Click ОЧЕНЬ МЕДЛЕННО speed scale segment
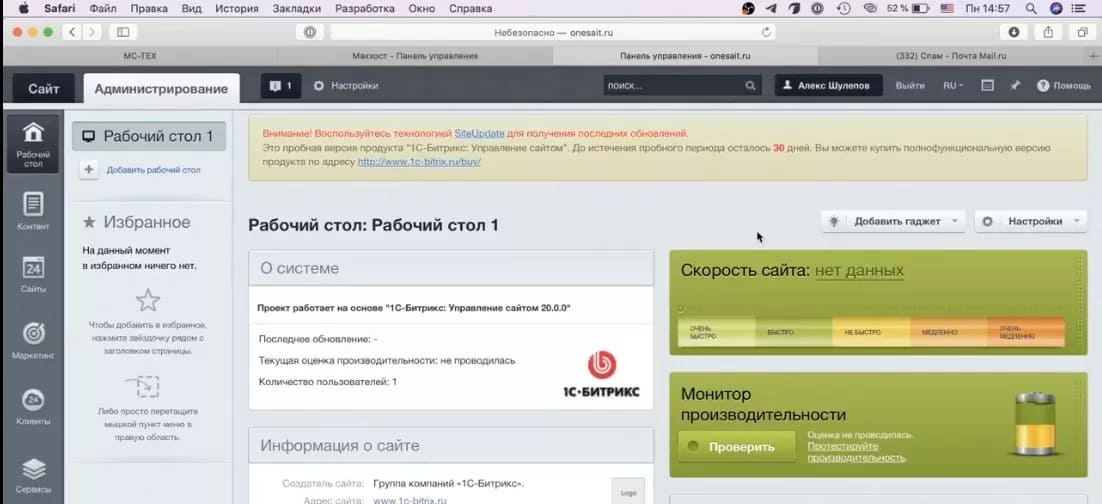The image size is (1102, 504). [x=1025, y=332]
